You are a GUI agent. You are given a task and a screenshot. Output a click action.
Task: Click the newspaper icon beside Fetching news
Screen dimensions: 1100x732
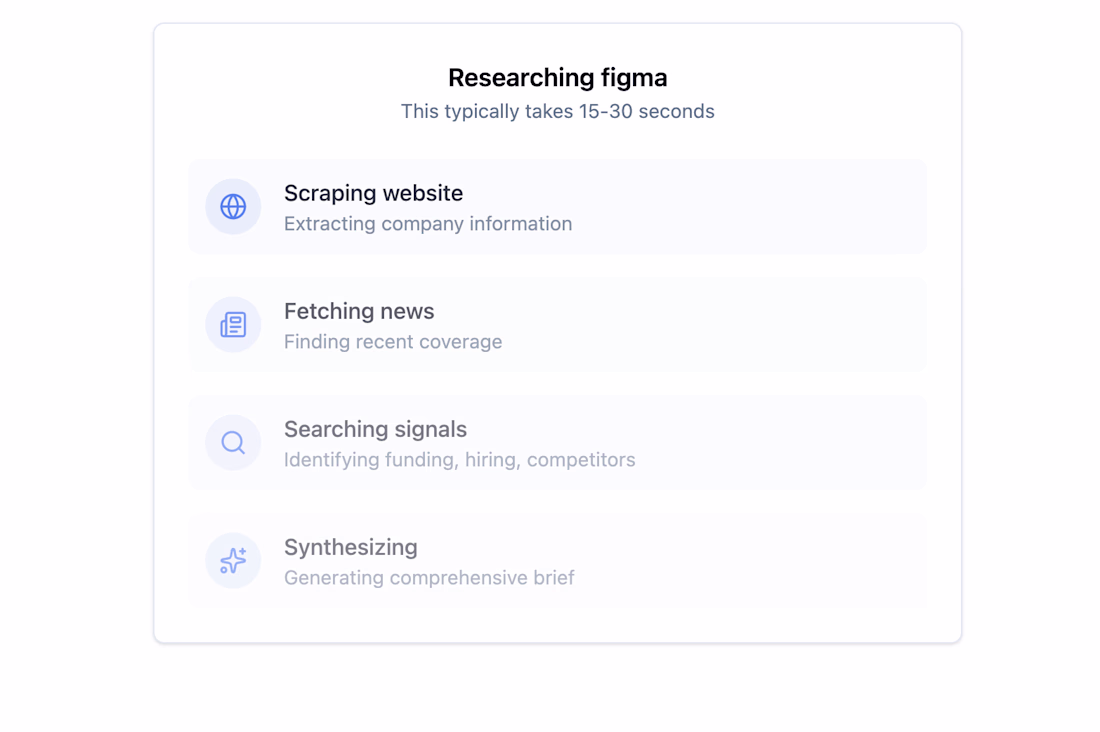(233, 325)
